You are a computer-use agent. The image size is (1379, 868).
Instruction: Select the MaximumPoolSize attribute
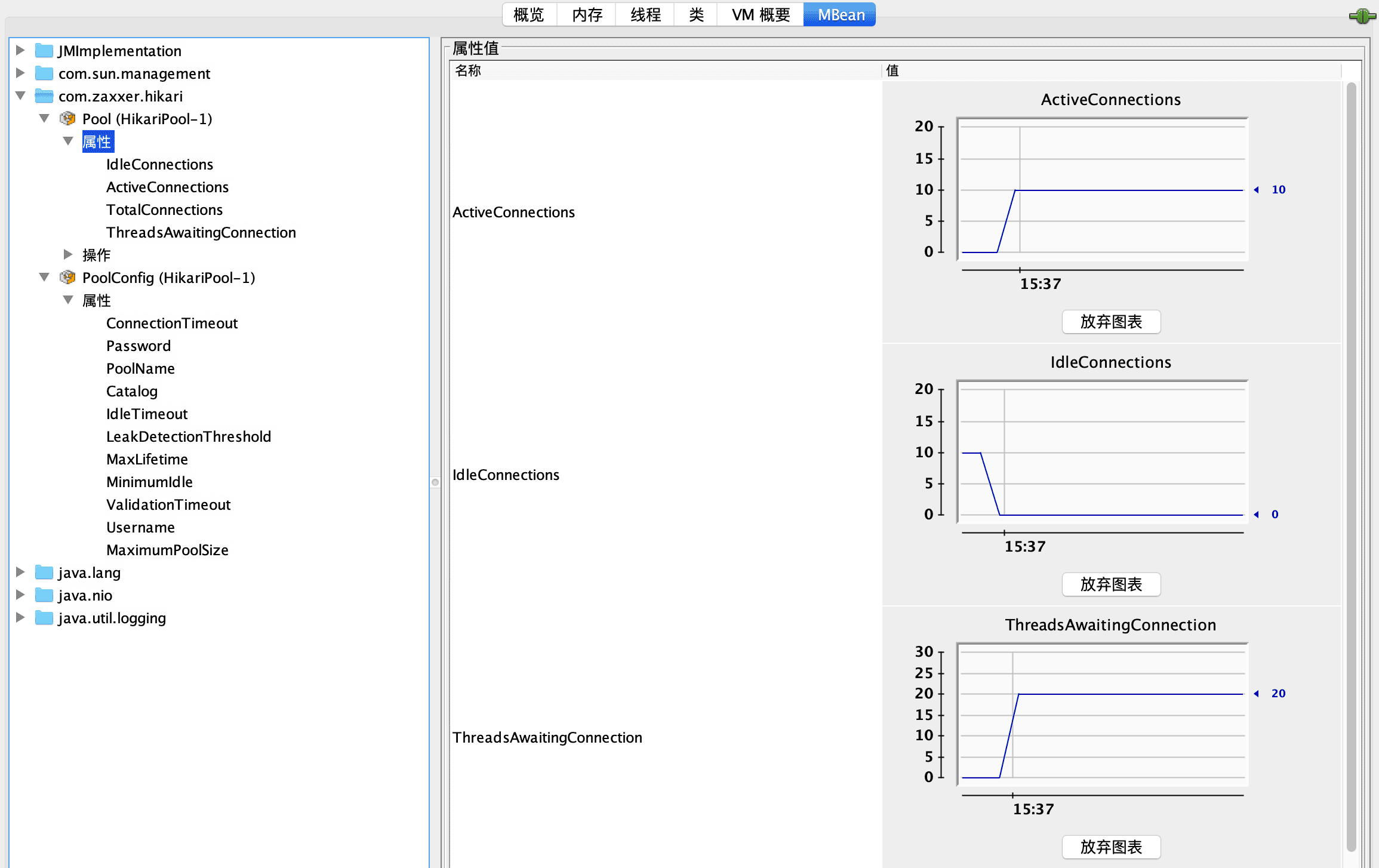[167, 550]
